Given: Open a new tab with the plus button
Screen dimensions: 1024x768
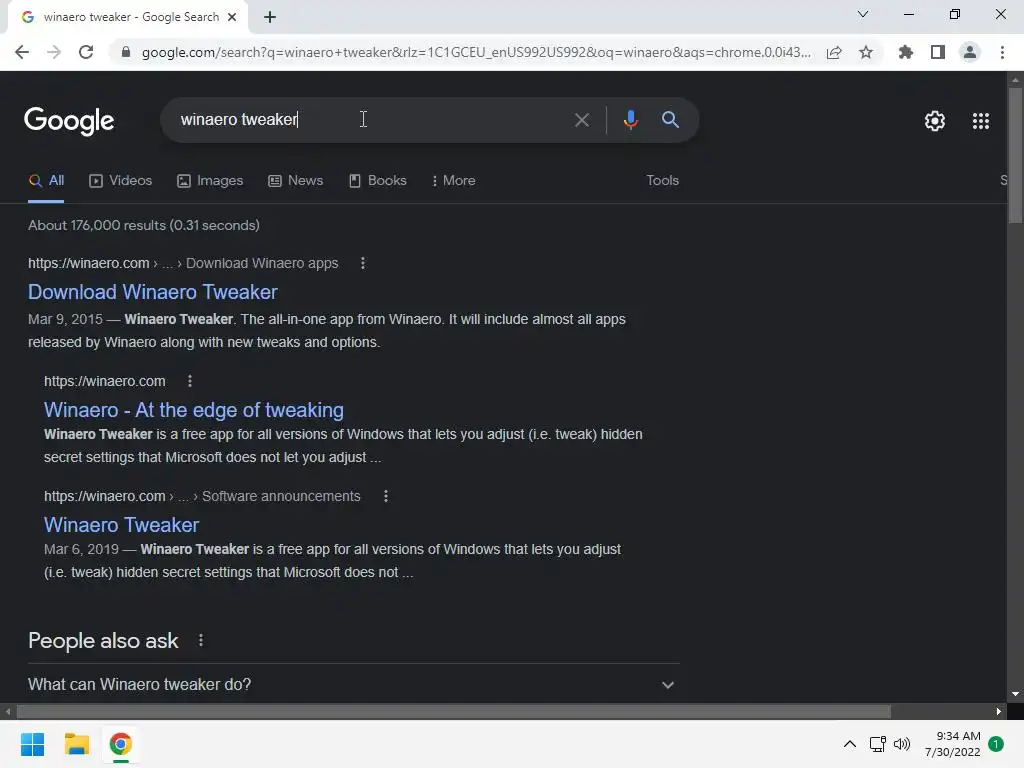Looking at the screenshot, I should click(270, 17).
